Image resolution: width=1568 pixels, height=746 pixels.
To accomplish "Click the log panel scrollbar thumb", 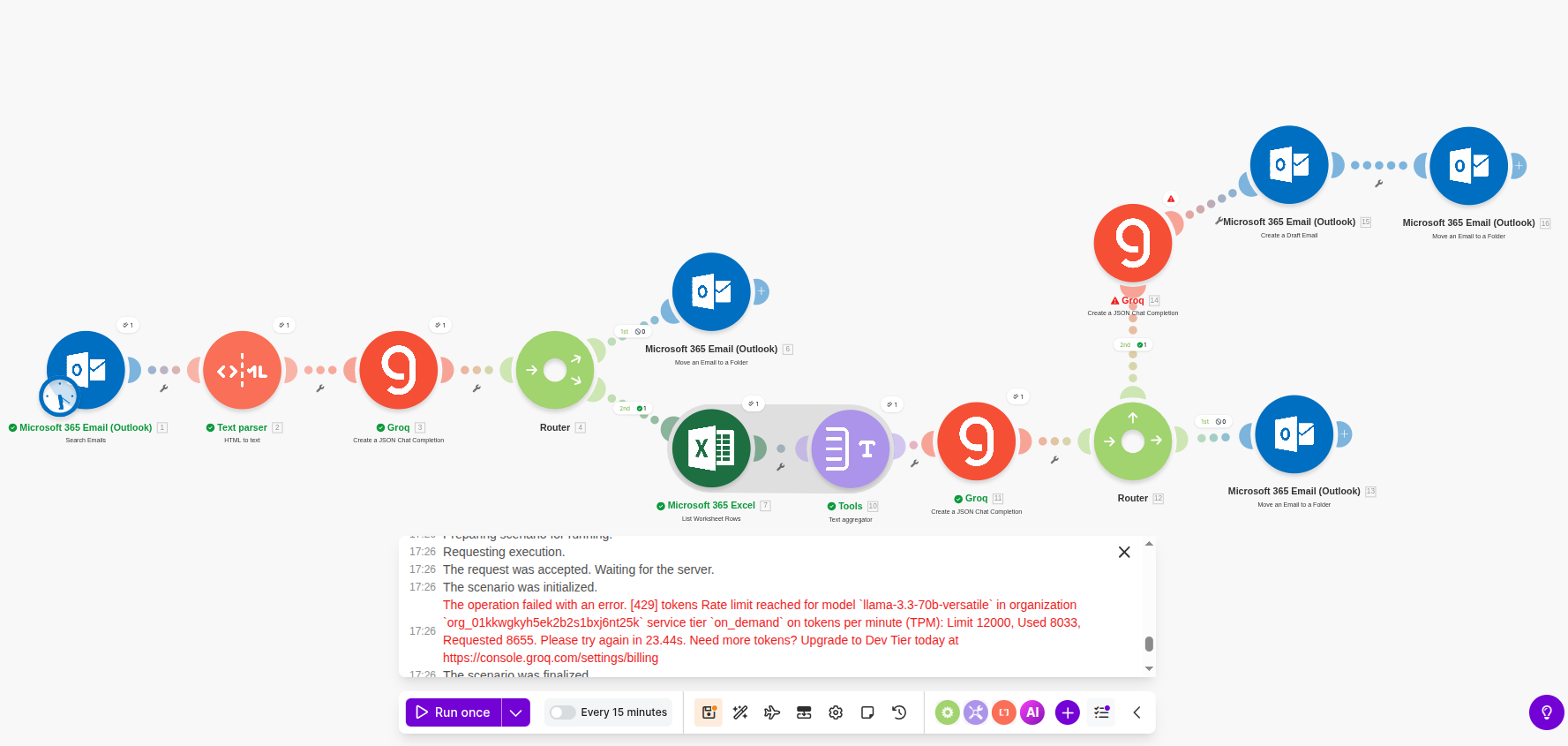I will pos(1149,644).
